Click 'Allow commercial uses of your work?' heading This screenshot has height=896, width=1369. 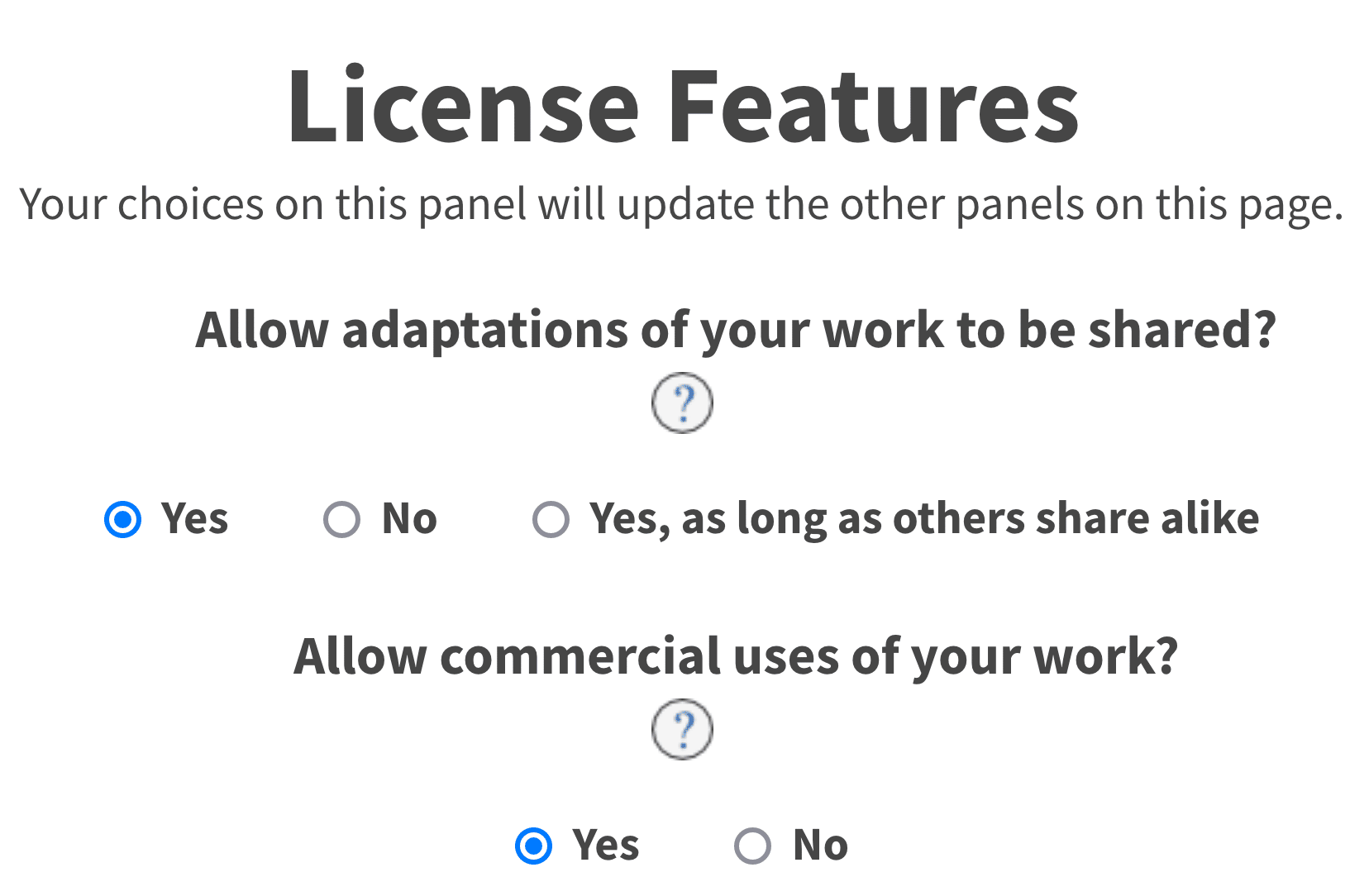tap(736, 655)
